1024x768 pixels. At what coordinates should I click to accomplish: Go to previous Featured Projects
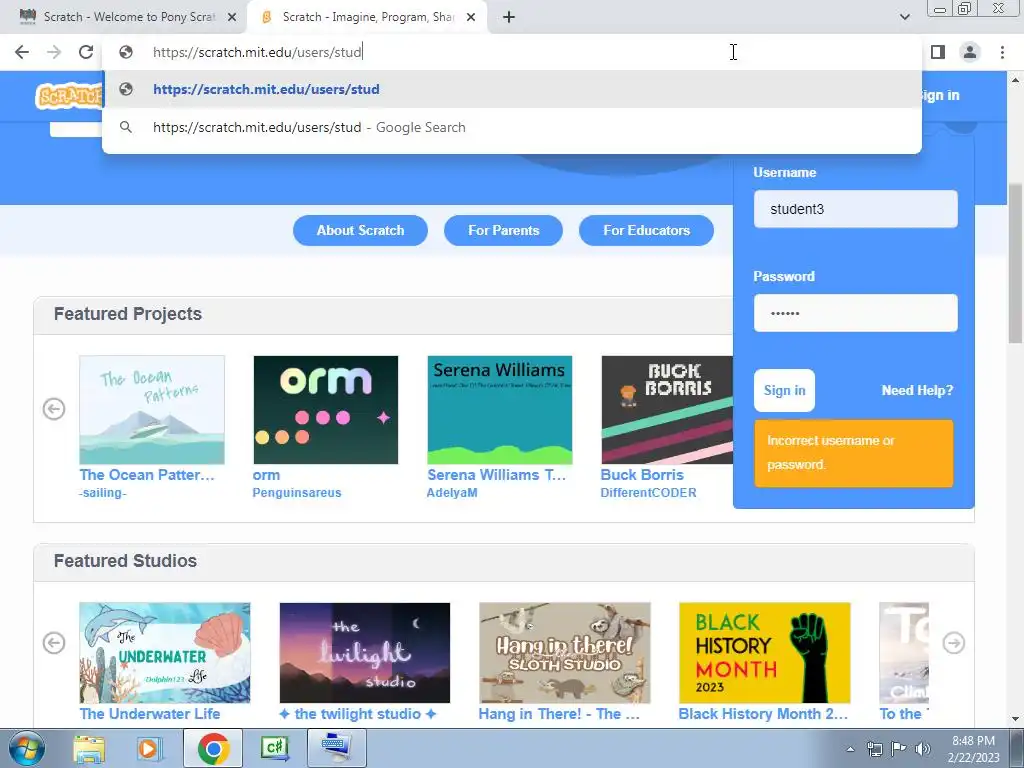54,409
